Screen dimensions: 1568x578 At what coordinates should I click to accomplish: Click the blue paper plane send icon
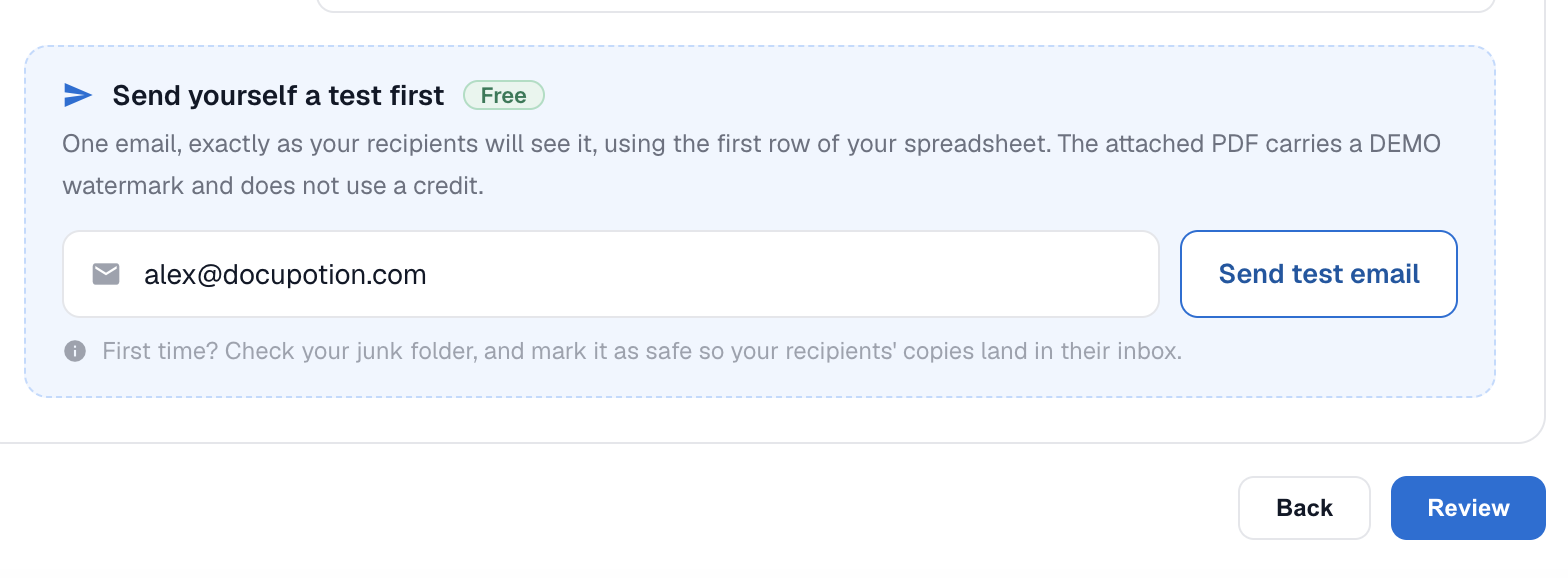point(78,95)
